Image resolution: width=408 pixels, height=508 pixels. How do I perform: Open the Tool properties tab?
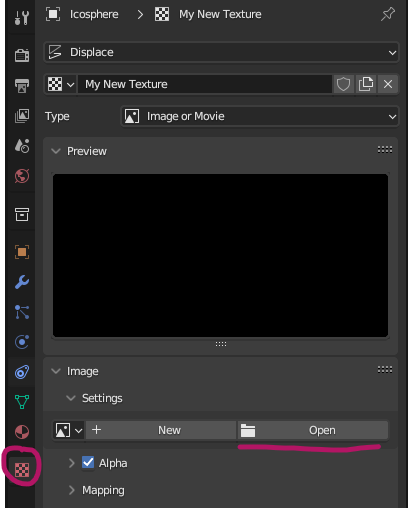[x=22, y=17]
